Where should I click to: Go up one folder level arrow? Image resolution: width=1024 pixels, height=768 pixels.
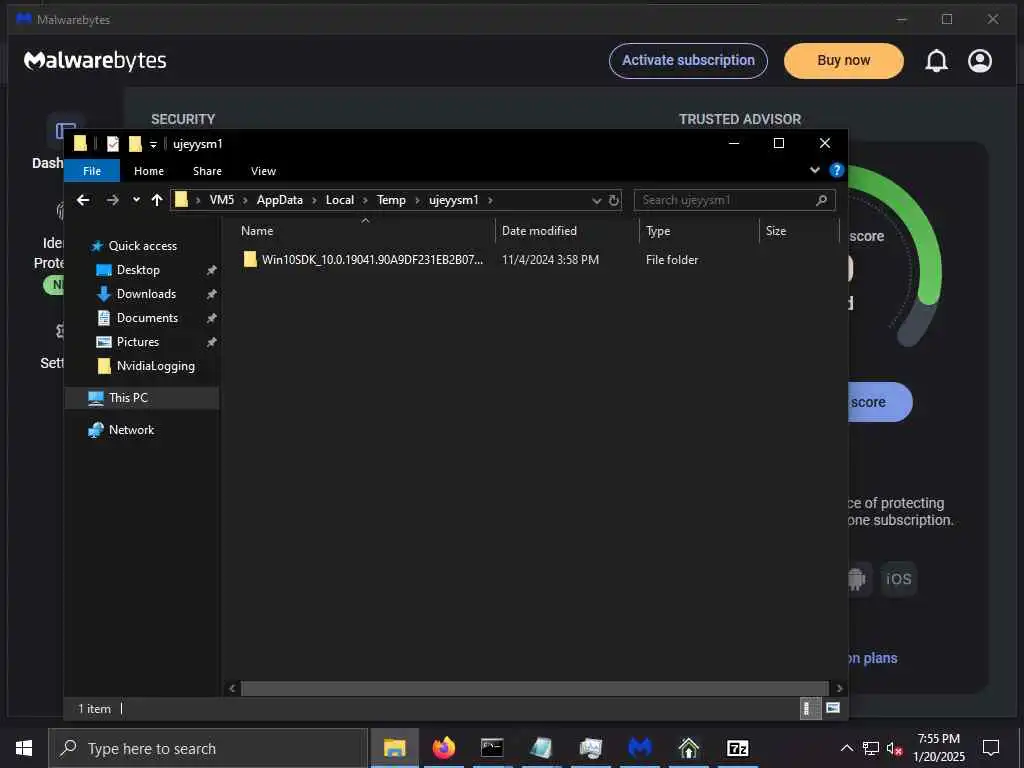tap(157, 200)
